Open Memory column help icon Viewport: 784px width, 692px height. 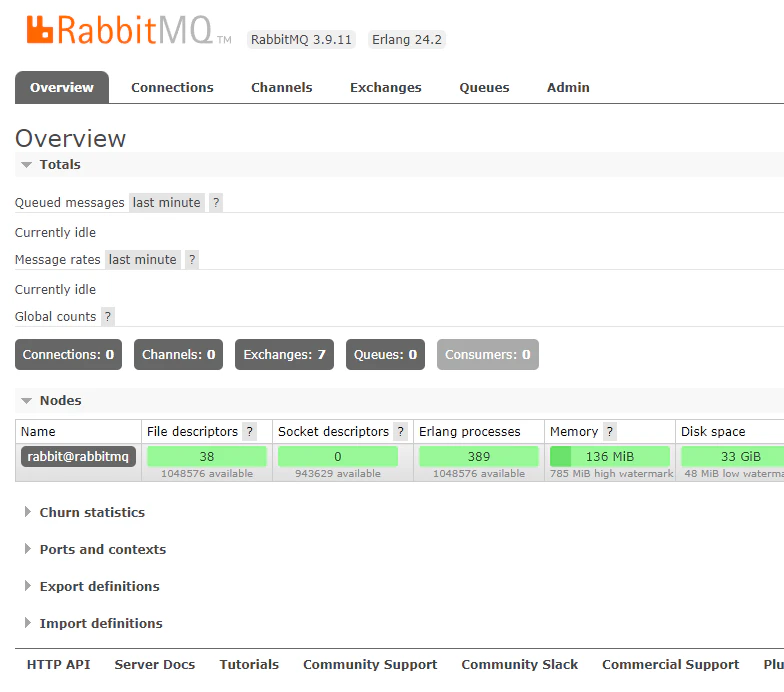coord(610,432)
